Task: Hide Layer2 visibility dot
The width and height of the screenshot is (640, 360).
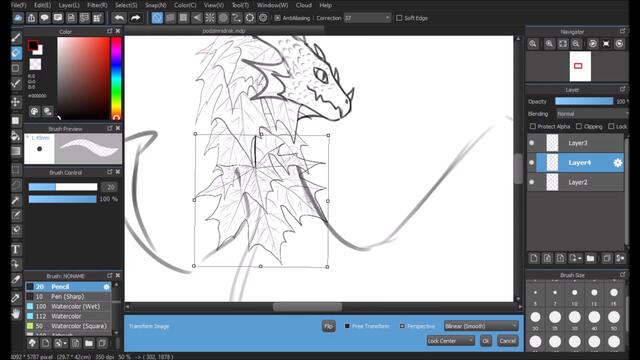Action: click(x=531, y=182)
